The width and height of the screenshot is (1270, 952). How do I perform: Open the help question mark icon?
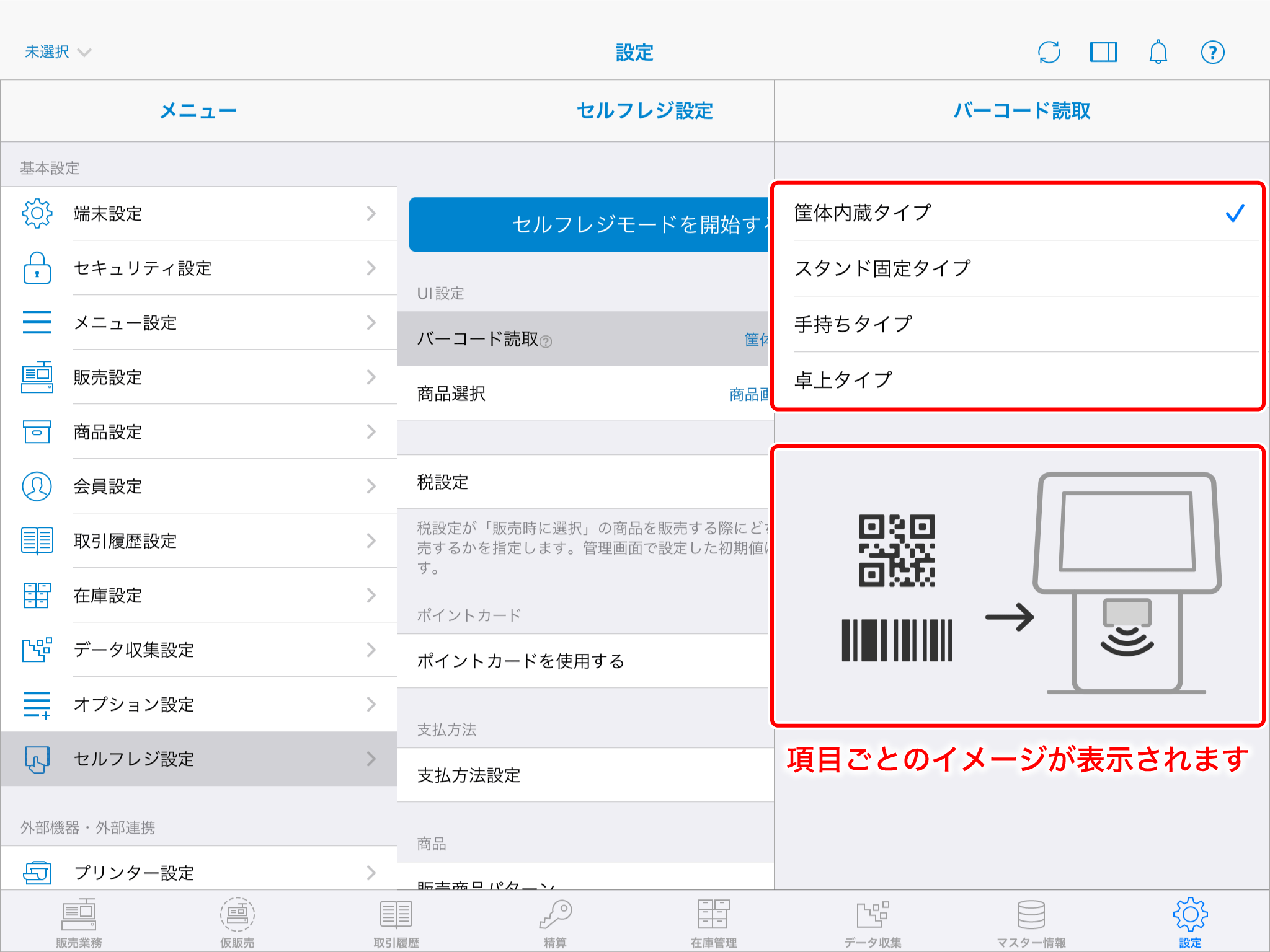pos(1212,52)
